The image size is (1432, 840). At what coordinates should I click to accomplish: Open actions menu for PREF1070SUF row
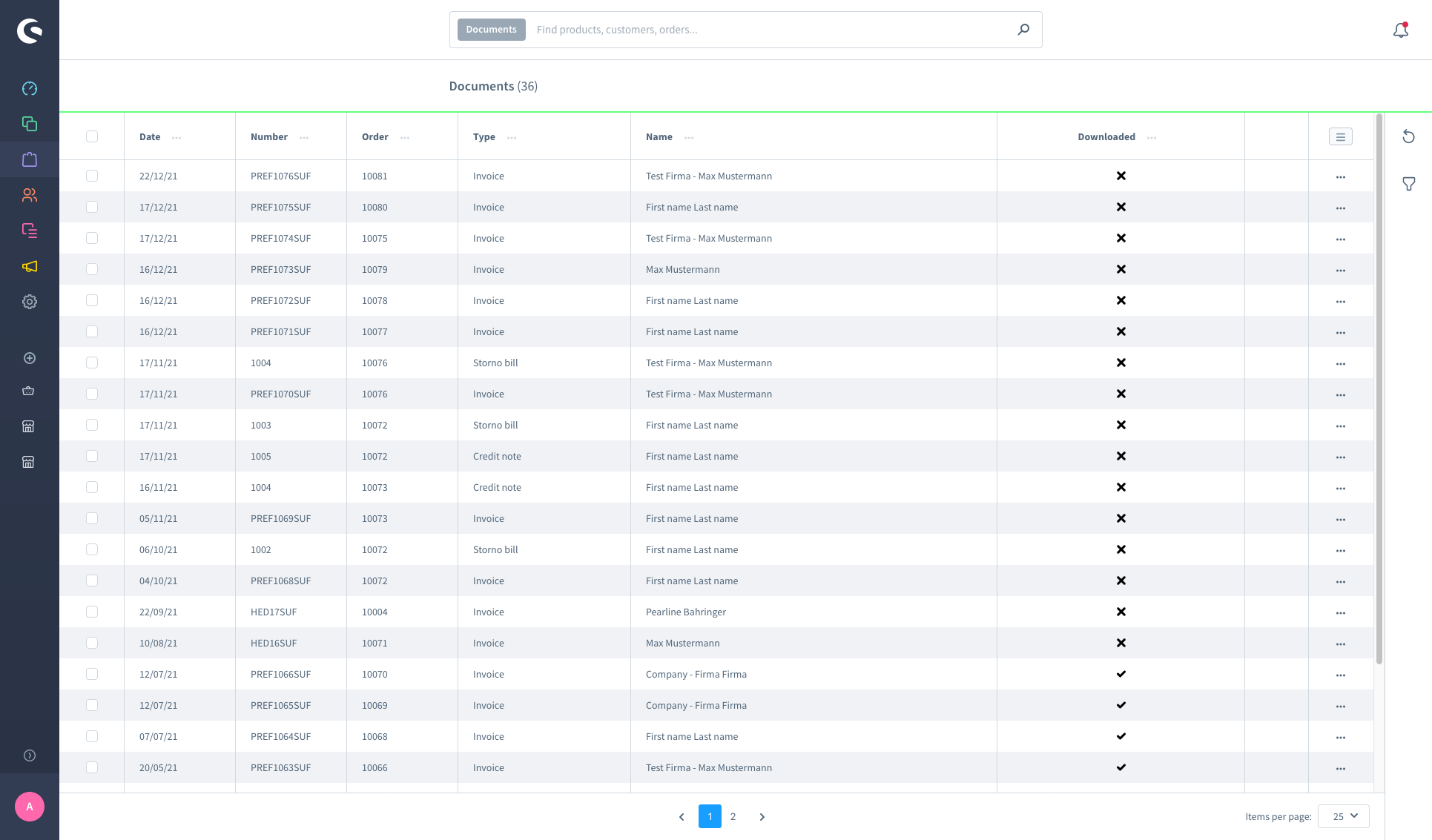pos(1341,394)
